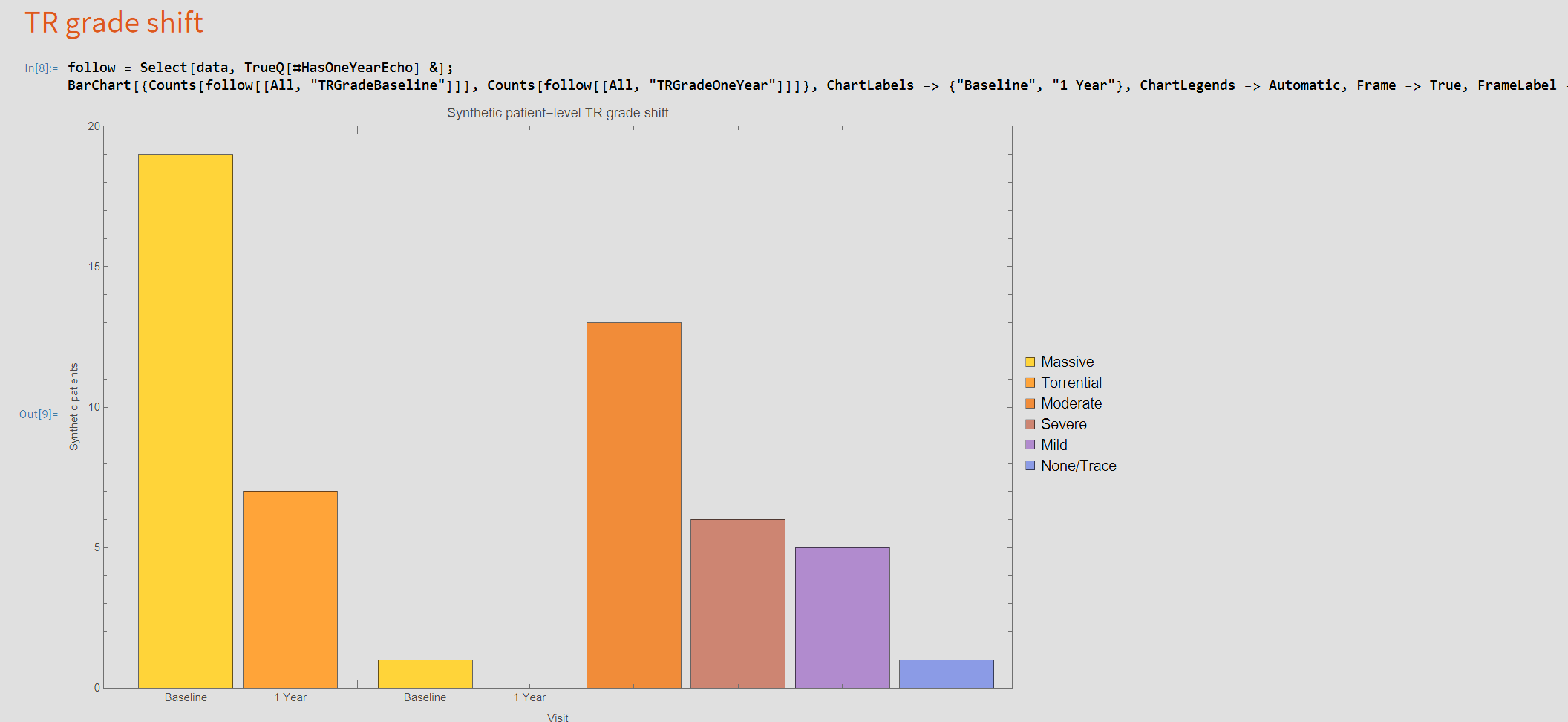Place cursor in the "follow = Select" code line
Screen dimensions: 1568x722
point(260,68)
